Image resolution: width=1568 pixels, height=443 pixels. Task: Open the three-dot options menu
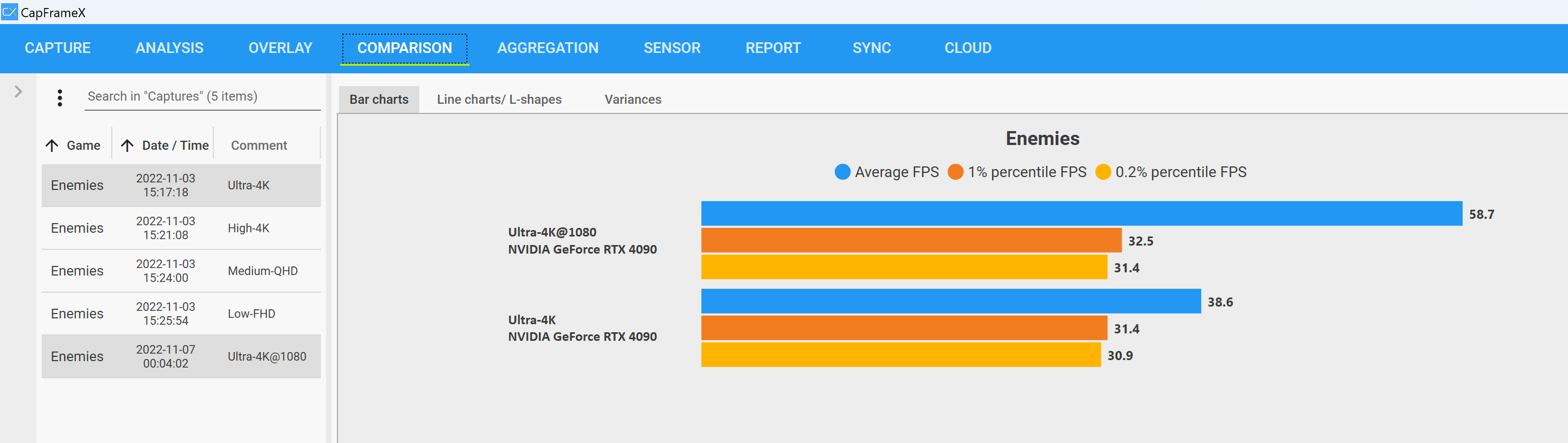(x=60, y=97)
